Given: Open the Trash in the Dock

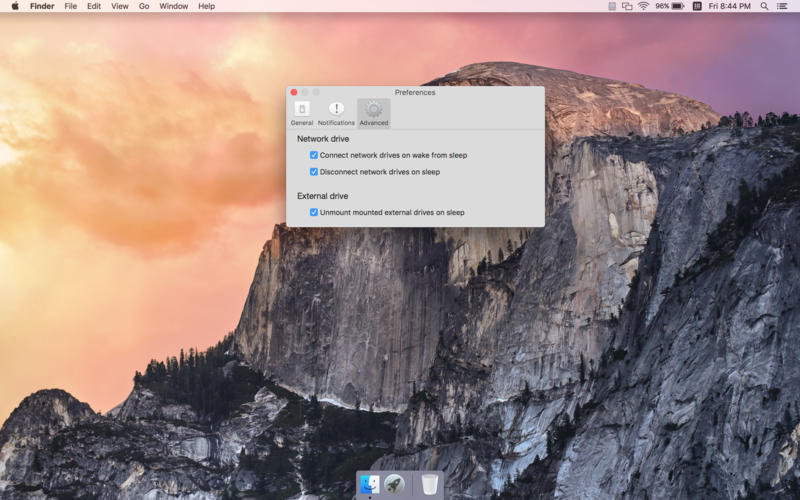Looking at the screenshot, I should [430, 484].
